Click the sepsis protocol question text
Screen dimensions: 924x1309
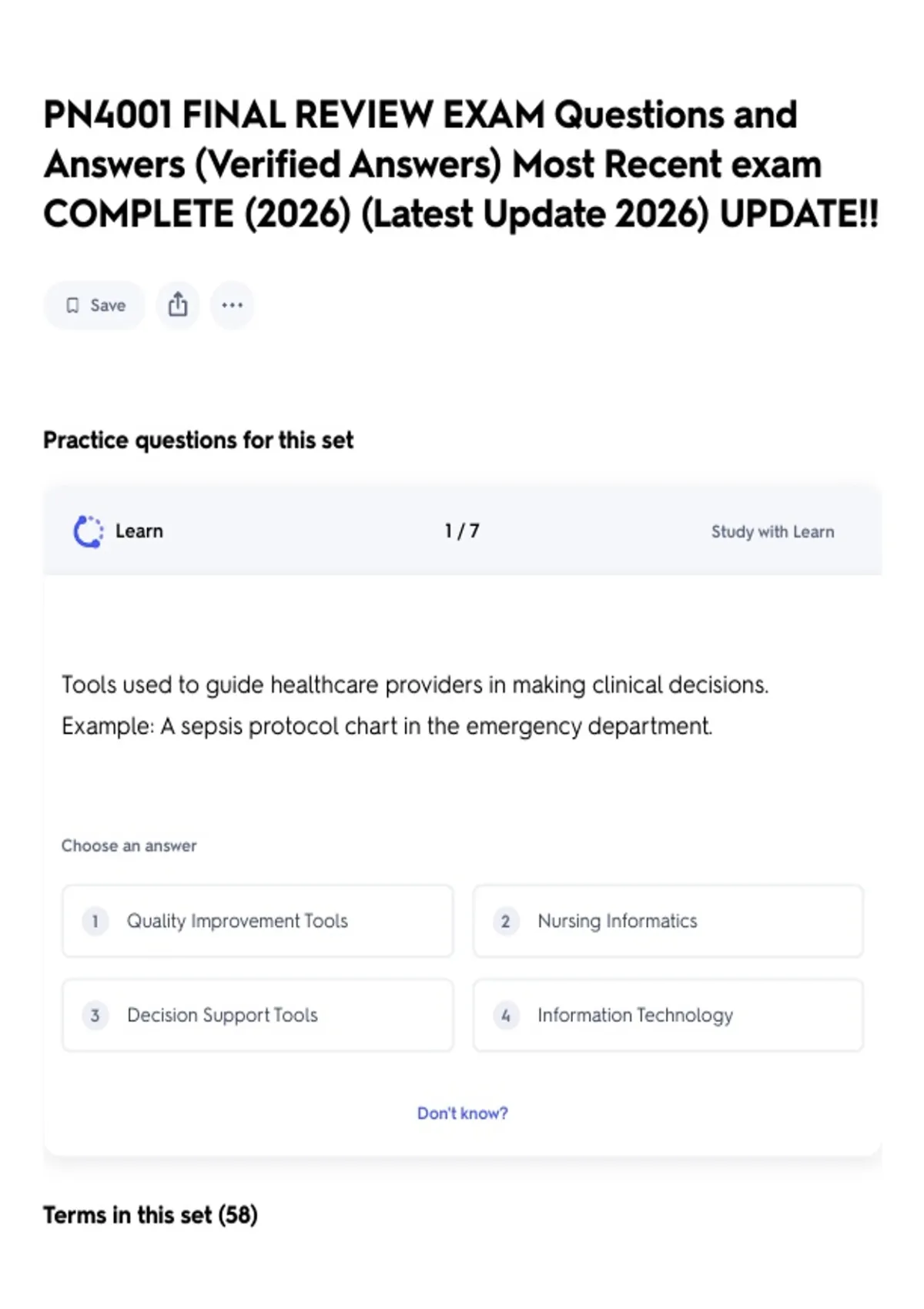pyautogui.click(x=415, y=705)
